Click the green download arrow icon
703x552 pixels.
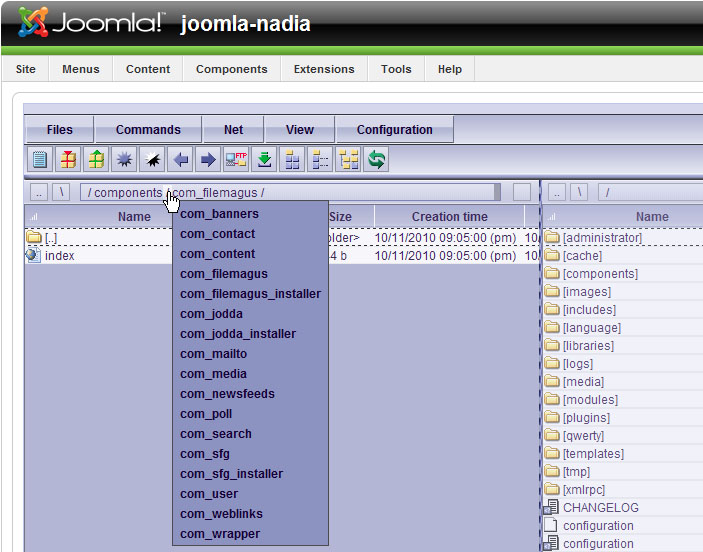click(264, 159)
